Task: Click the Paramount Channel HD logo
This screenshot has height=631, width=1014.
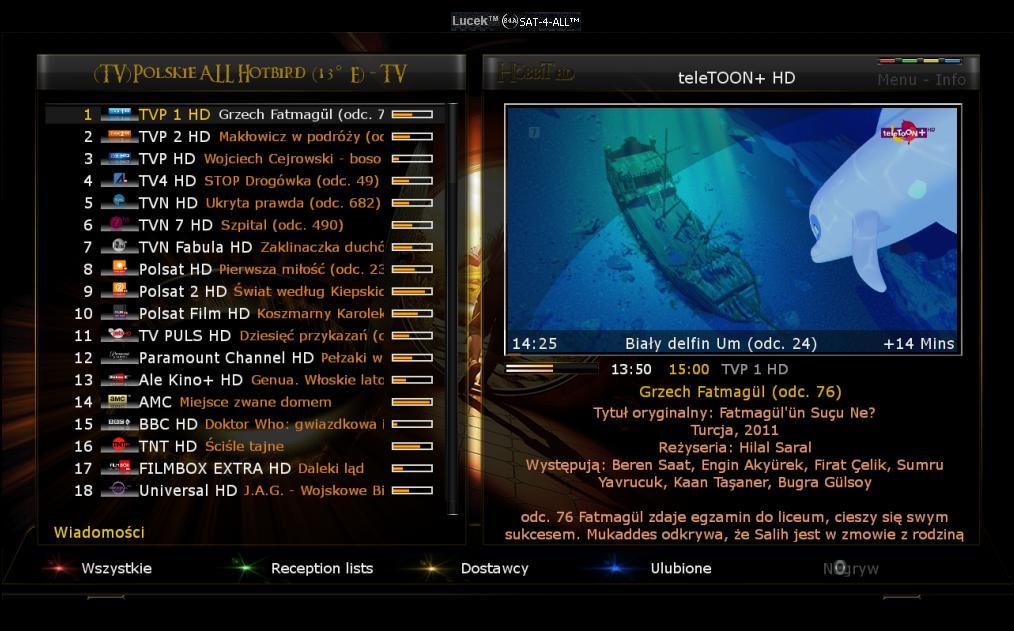Action: click(x=119, y=357)
